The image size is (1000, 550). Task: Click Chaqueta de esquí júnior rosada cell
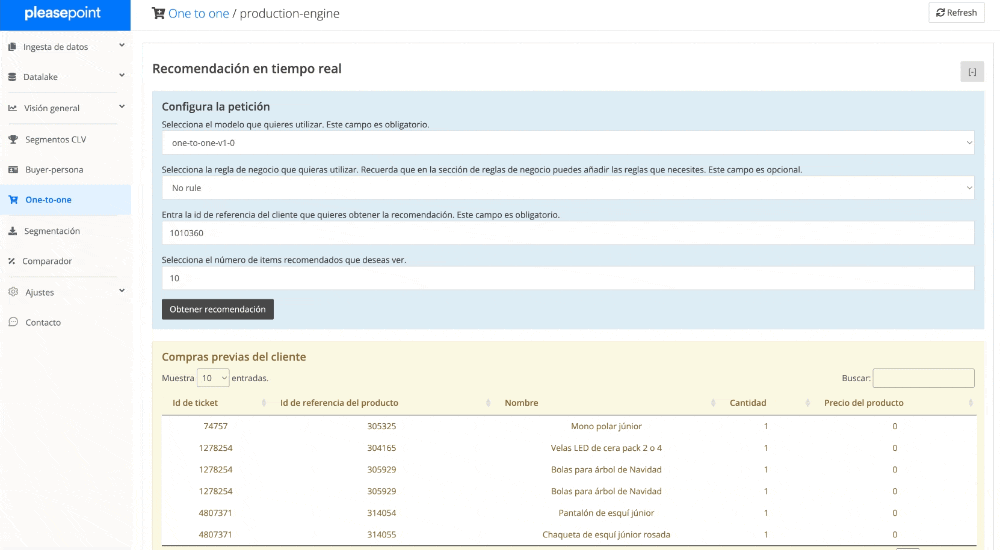[606, 535]
